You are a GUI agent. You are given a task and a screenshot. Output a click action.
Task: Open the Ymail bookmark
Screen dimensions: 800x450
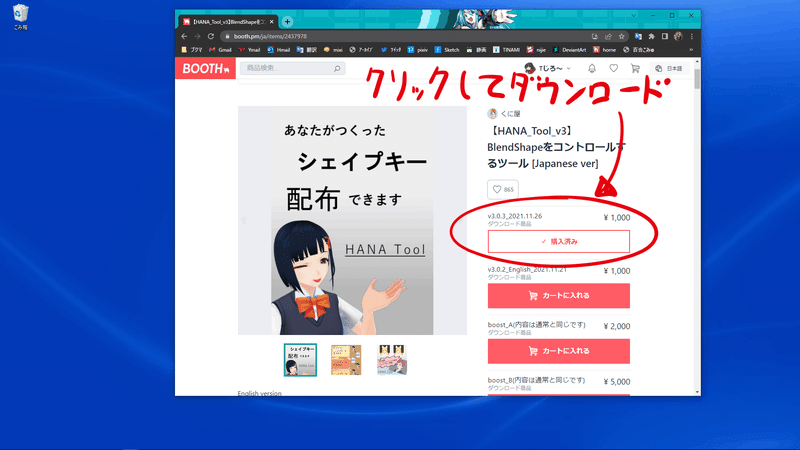click(x=249, y=50)
